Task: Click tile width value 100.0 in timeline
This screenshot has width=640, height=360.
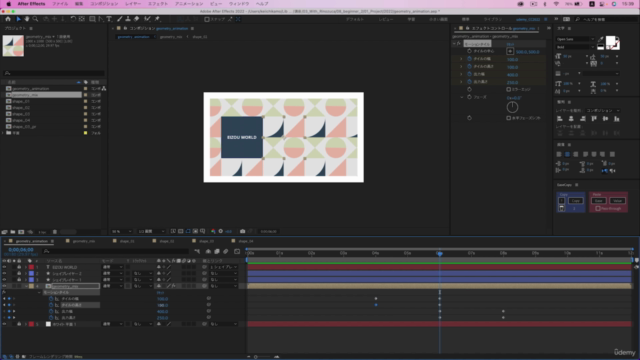Action: coord(162,299)
